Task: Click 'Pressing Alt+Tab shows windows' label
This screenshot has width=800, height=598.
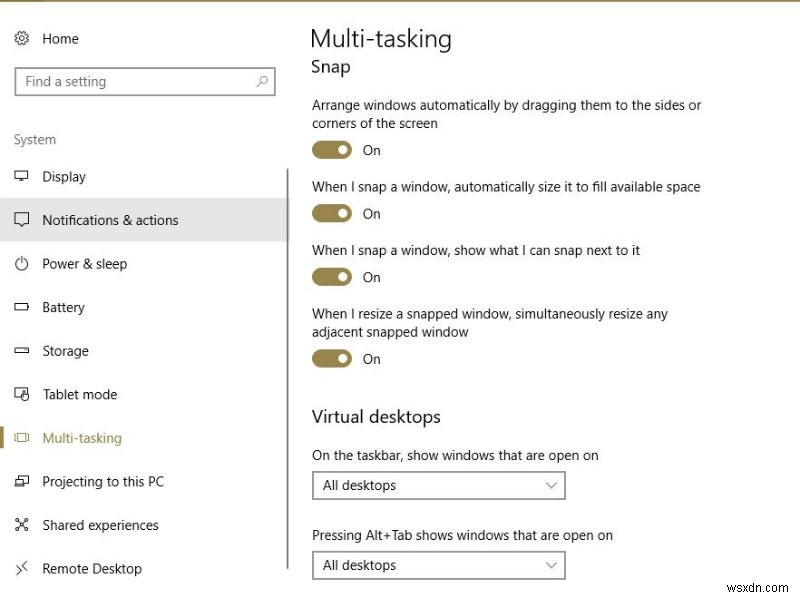Action: click(462, 535)
